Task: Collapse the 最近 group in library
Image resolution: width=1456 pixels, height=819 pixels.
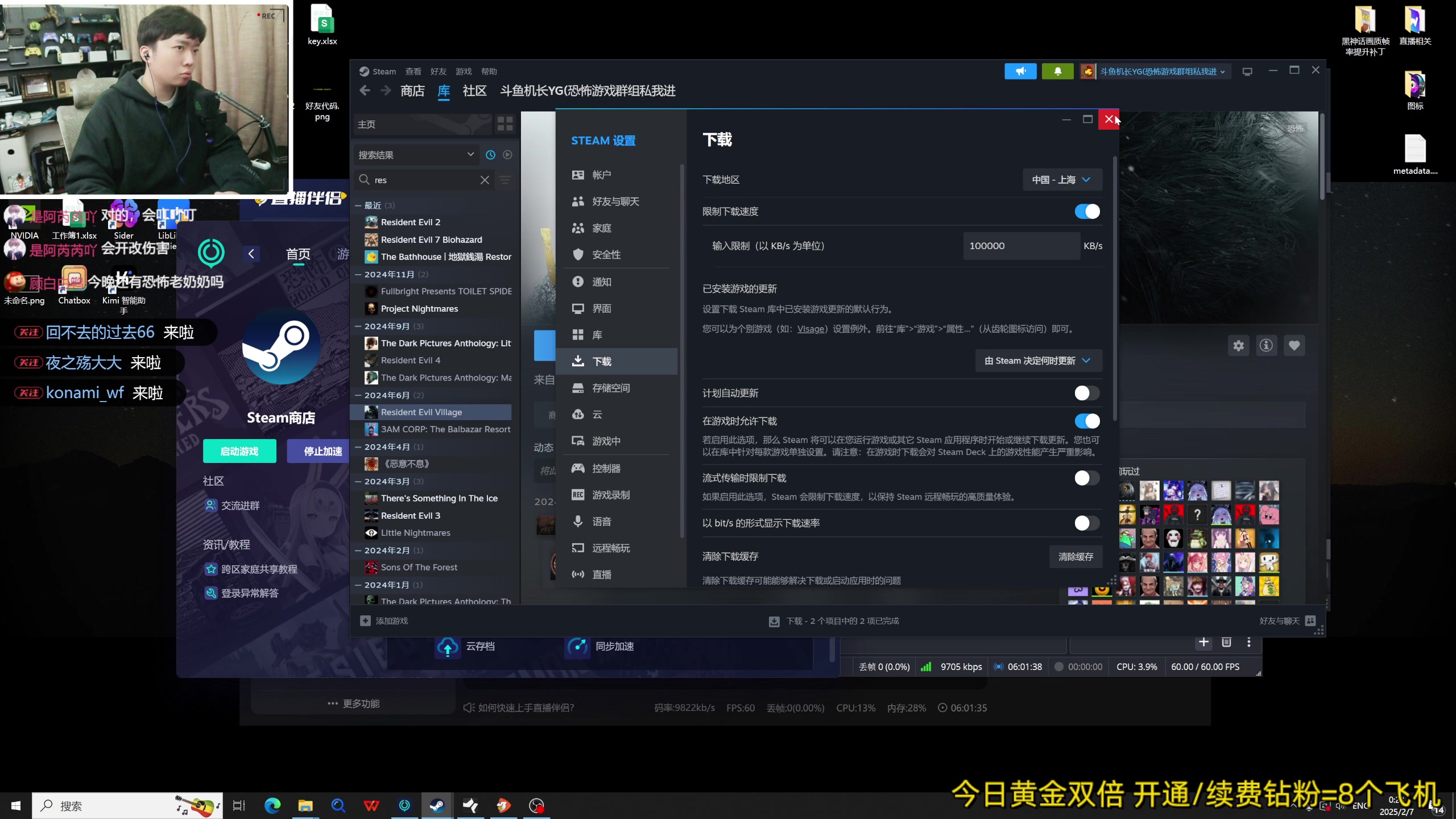Action: pyautogui.click(x=358, y=205)
